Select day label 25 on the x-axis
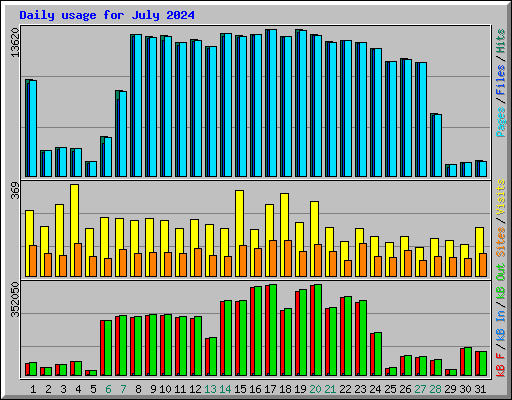 pyautogui.click(x=390, y=389)
